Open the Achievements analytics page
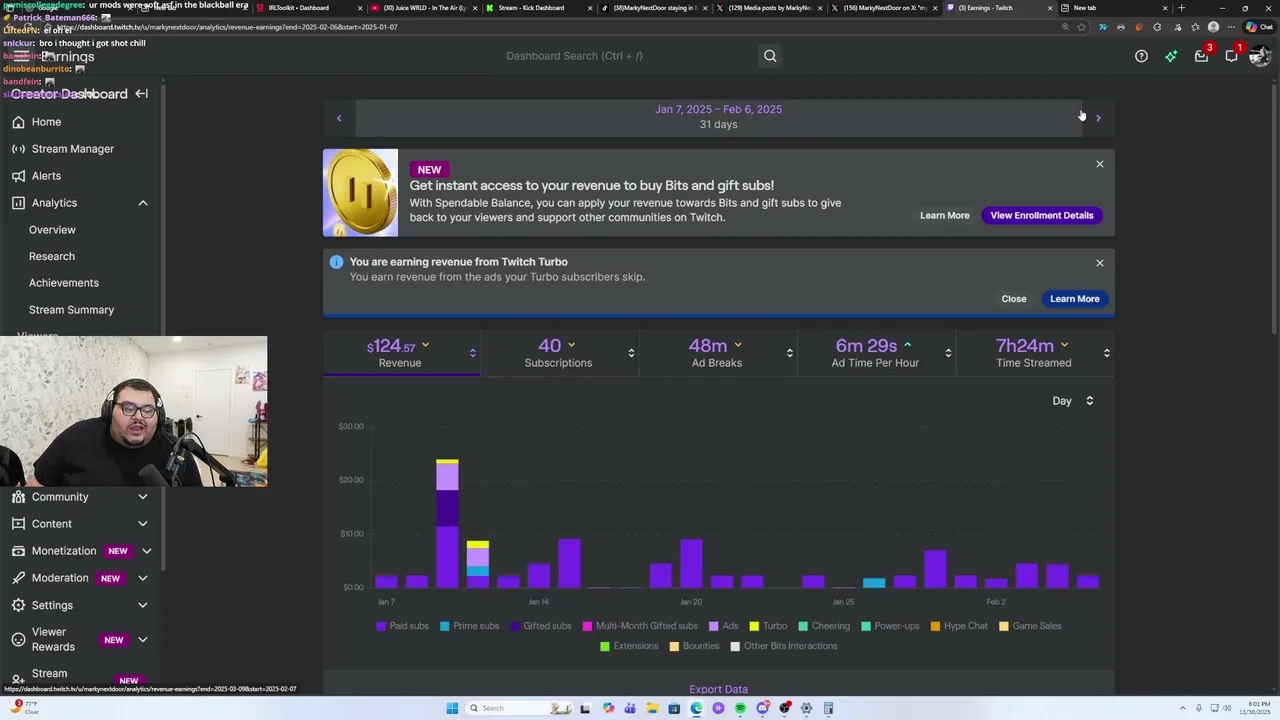This screenshot has width=1280, height=720. click(x=64, y=284)
